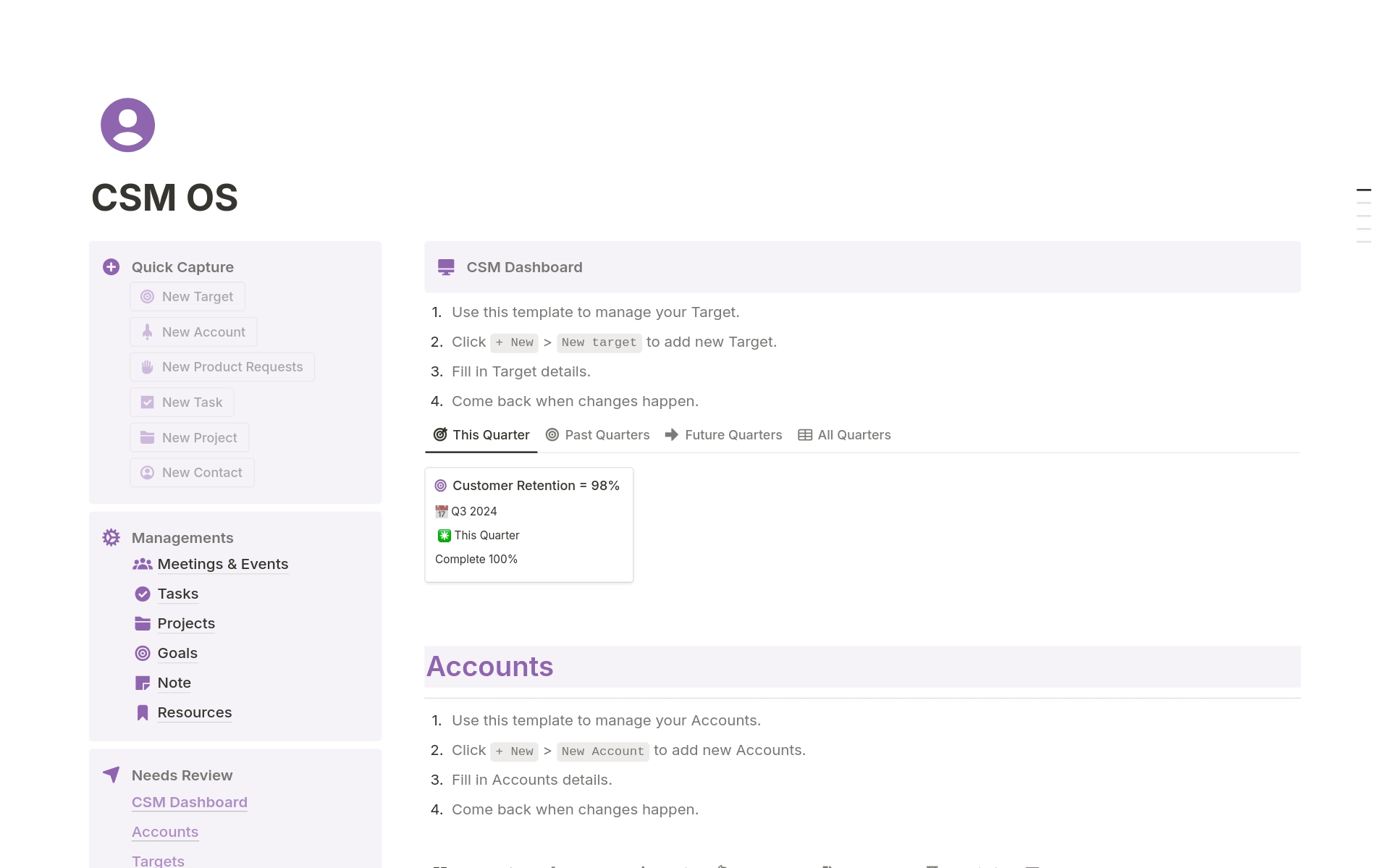This screenshot has height=868, width=1390.
Task: Click the table of contents outline marker
Action: (1363, 190)
